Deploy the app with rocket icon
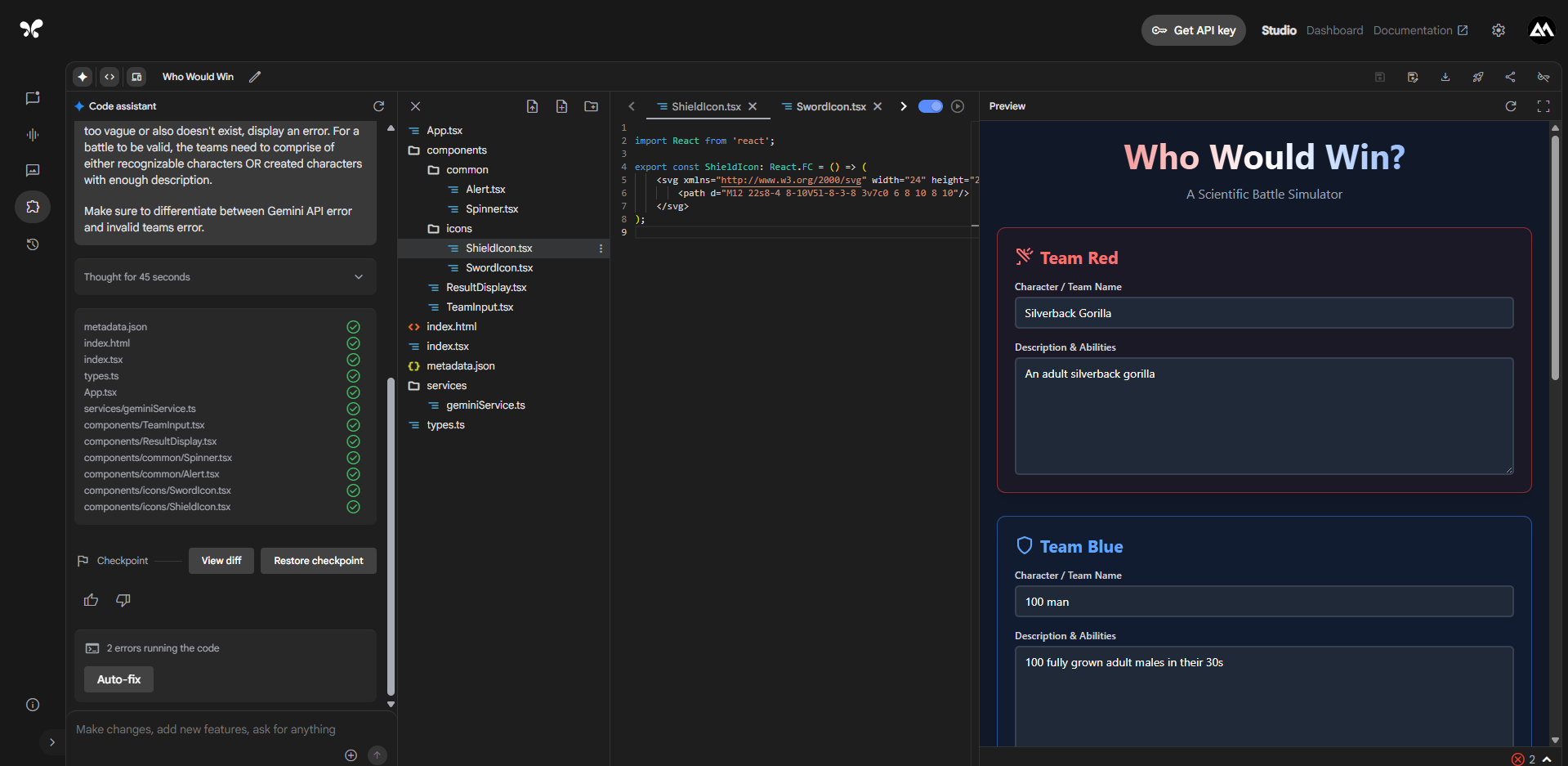This screenshot has height=766, width=1568. click(x=1477, y=77)
